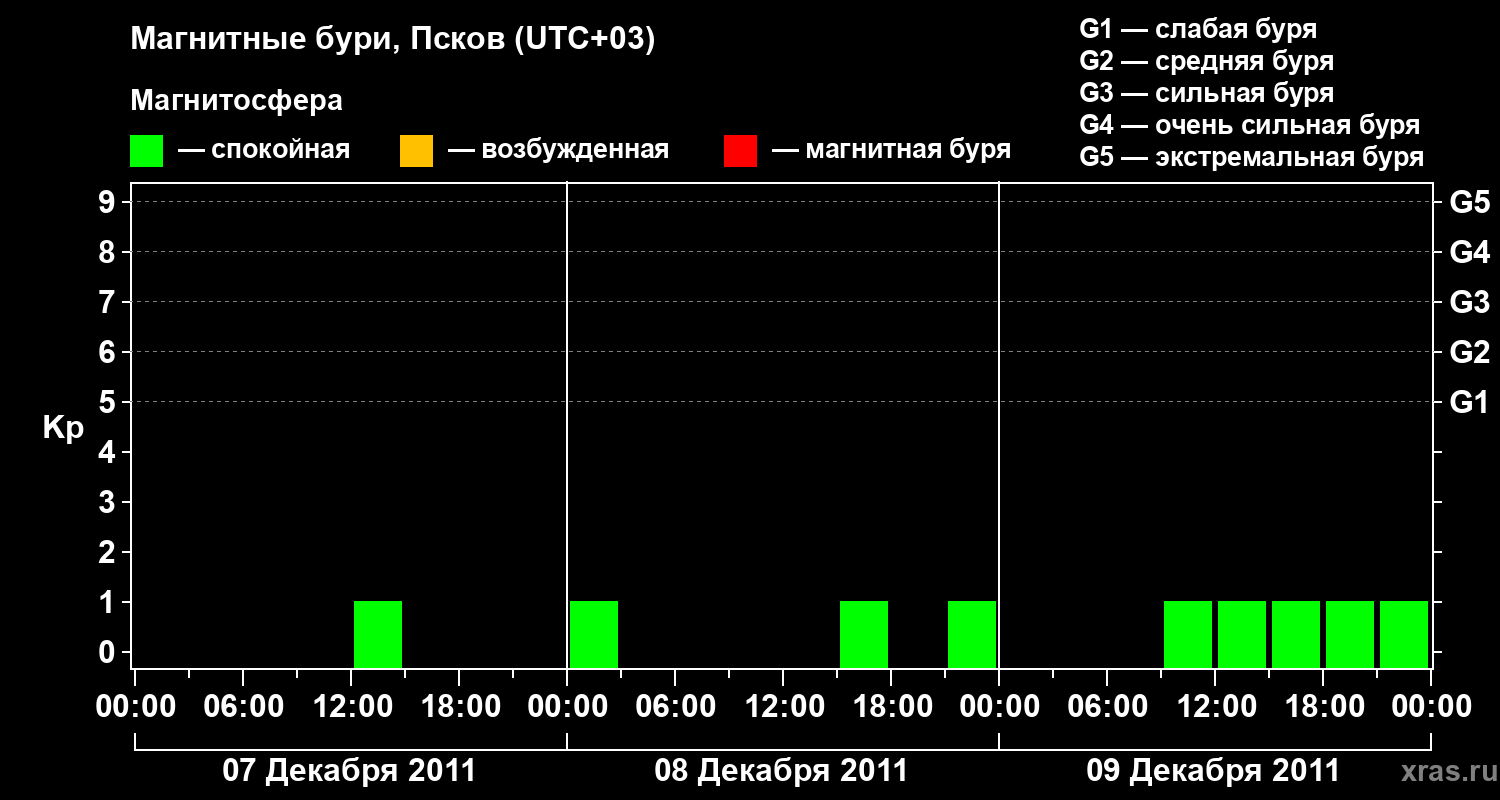This screenshot has width=1500, height=800.
Task: Click the 00:00 label ending 09 Декабря
Action: (1431, 706)
